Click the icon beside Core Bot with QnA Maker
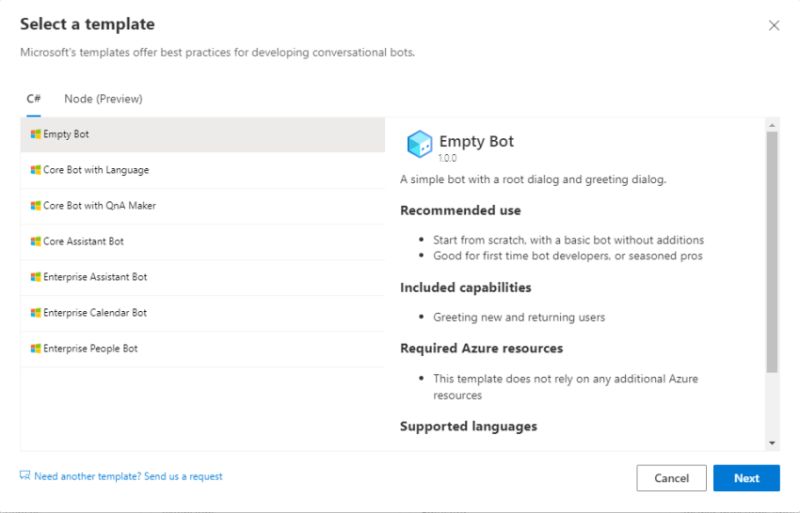This screenshot has height=513, width=800. (35, 206)
